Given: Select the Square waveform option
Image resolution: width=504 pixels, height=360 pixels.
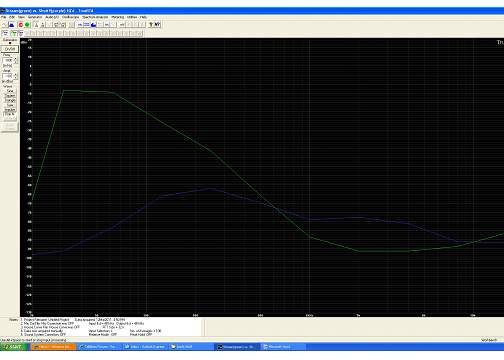Looking at the screenshot, I should [x=10, y=95].
